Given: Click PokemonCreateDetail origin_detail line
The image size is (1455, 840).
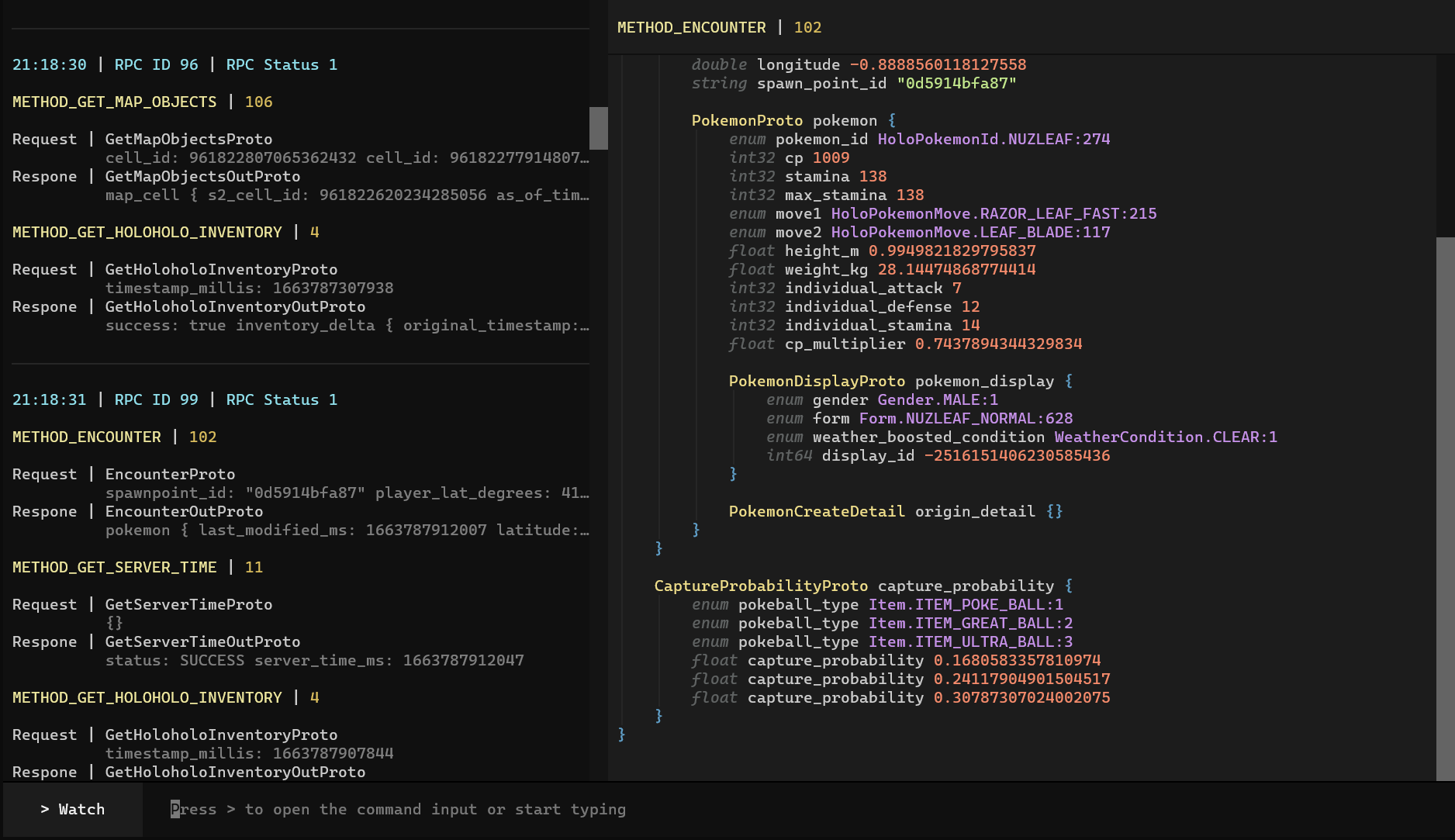Looking at the screenshot, I should tap(896, 511).
